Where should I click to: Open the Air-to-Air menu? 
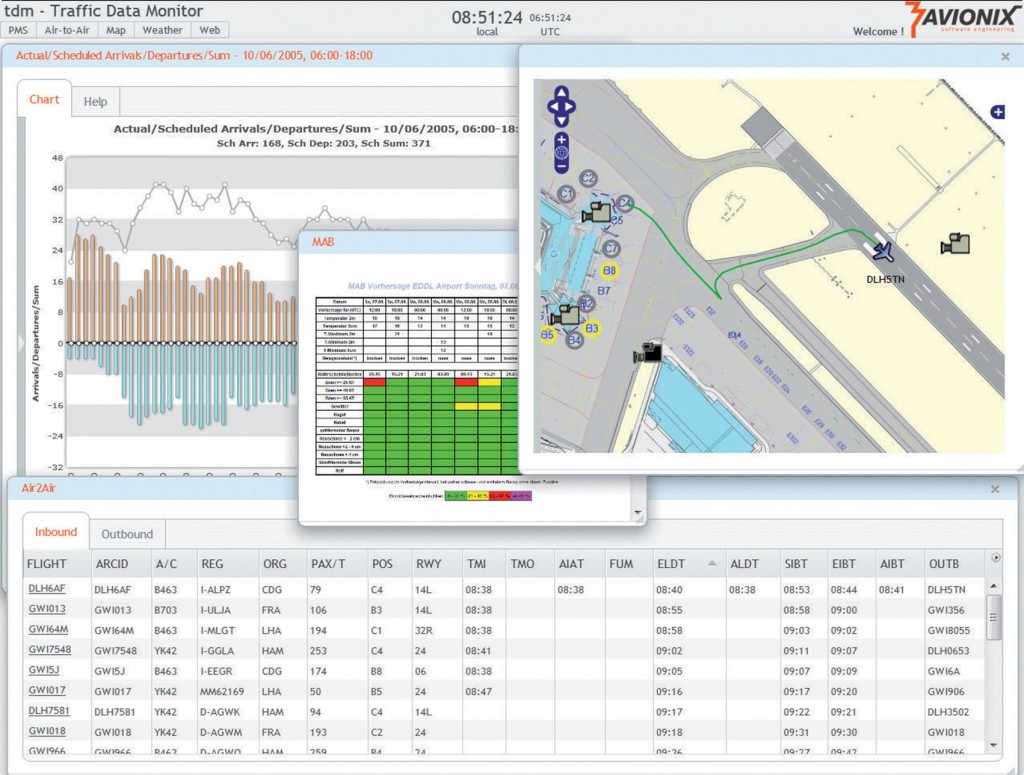click(x=69, y=30)
